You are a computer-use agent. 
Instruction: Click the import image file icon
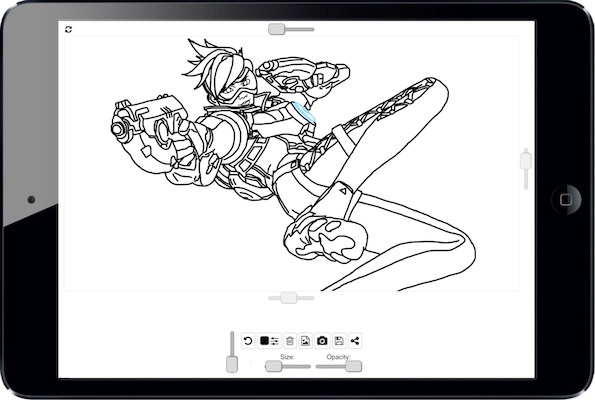point(305,341)
